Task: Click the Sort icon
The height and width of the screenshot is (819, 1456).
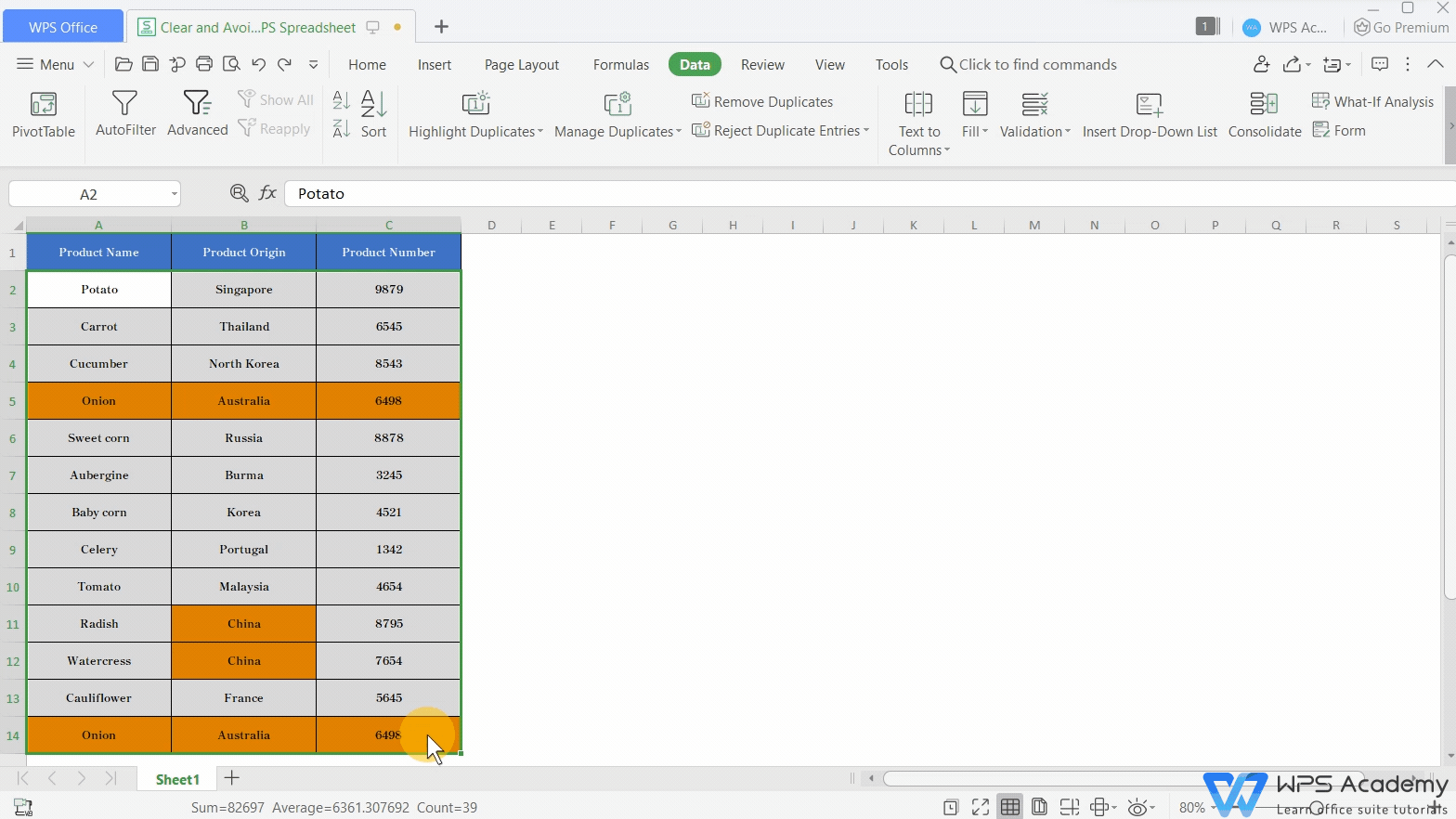Action: (x=373, y=104)
